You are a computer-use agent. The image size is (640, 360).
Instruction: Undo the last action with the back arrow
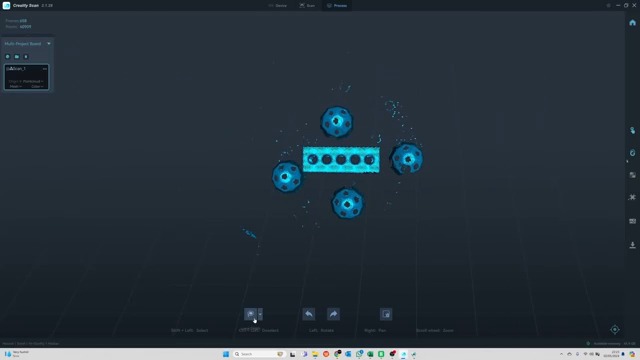point(309,314)
